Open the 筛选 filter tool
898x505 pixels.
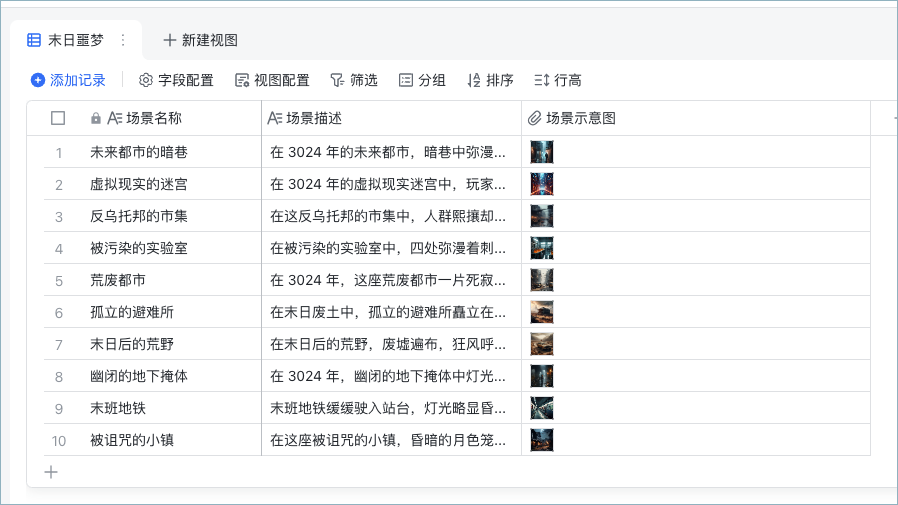(x=354, y=80)
